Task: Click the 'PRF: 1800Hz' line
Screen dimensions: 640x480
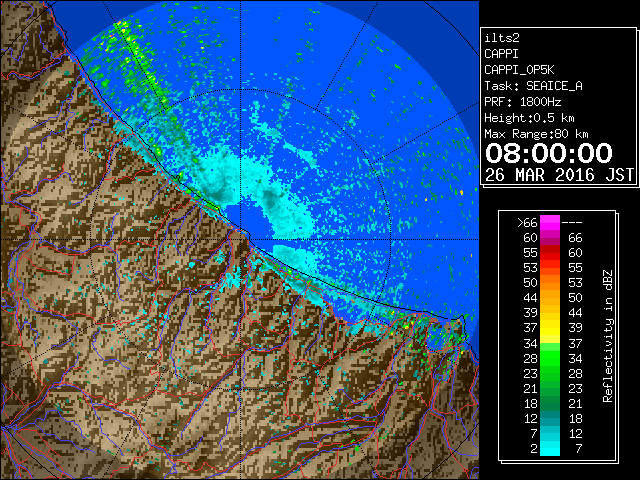Action: click(522, 102)
